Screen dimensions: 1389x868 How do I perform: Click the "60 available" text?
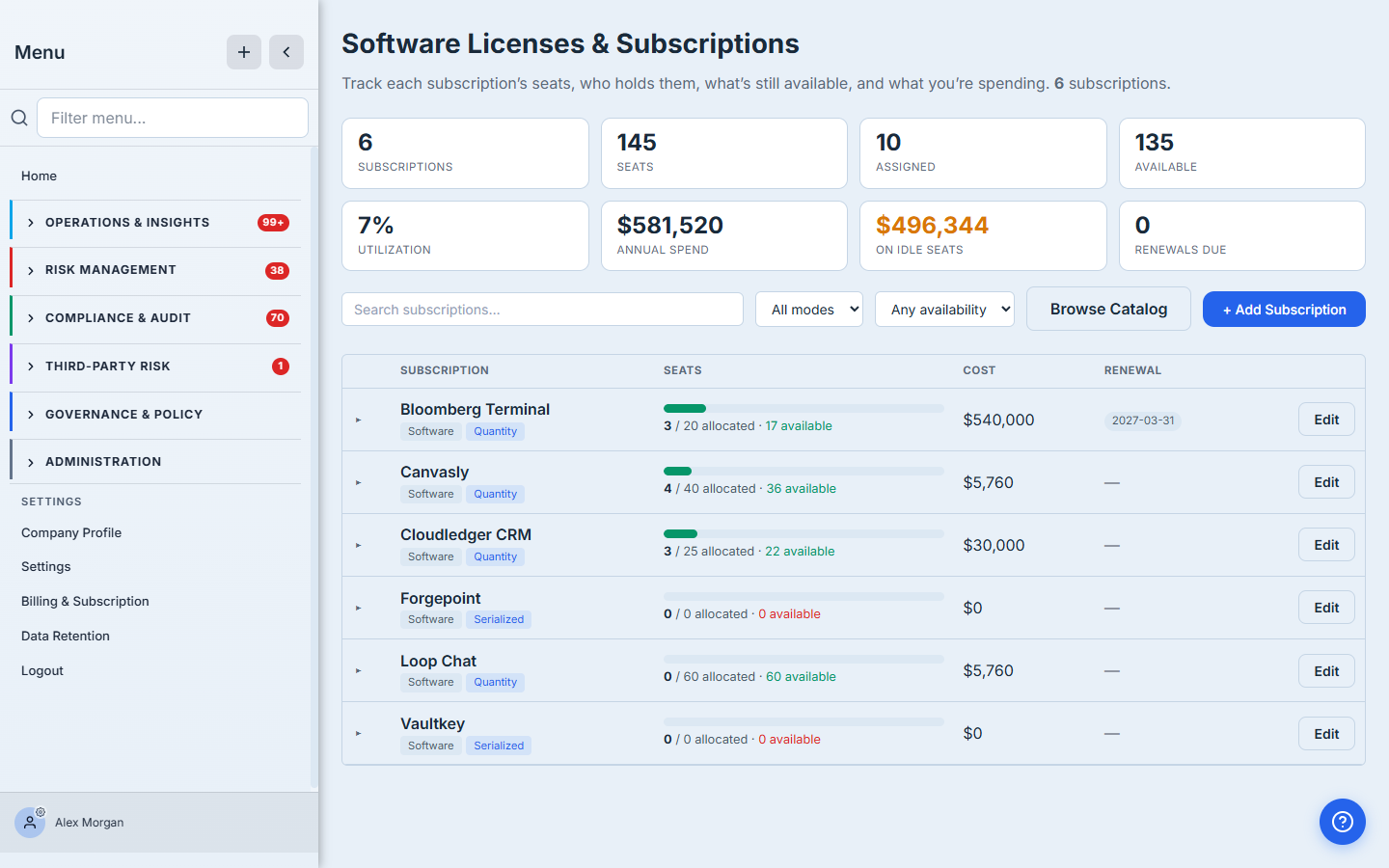(x=801, y=676)
